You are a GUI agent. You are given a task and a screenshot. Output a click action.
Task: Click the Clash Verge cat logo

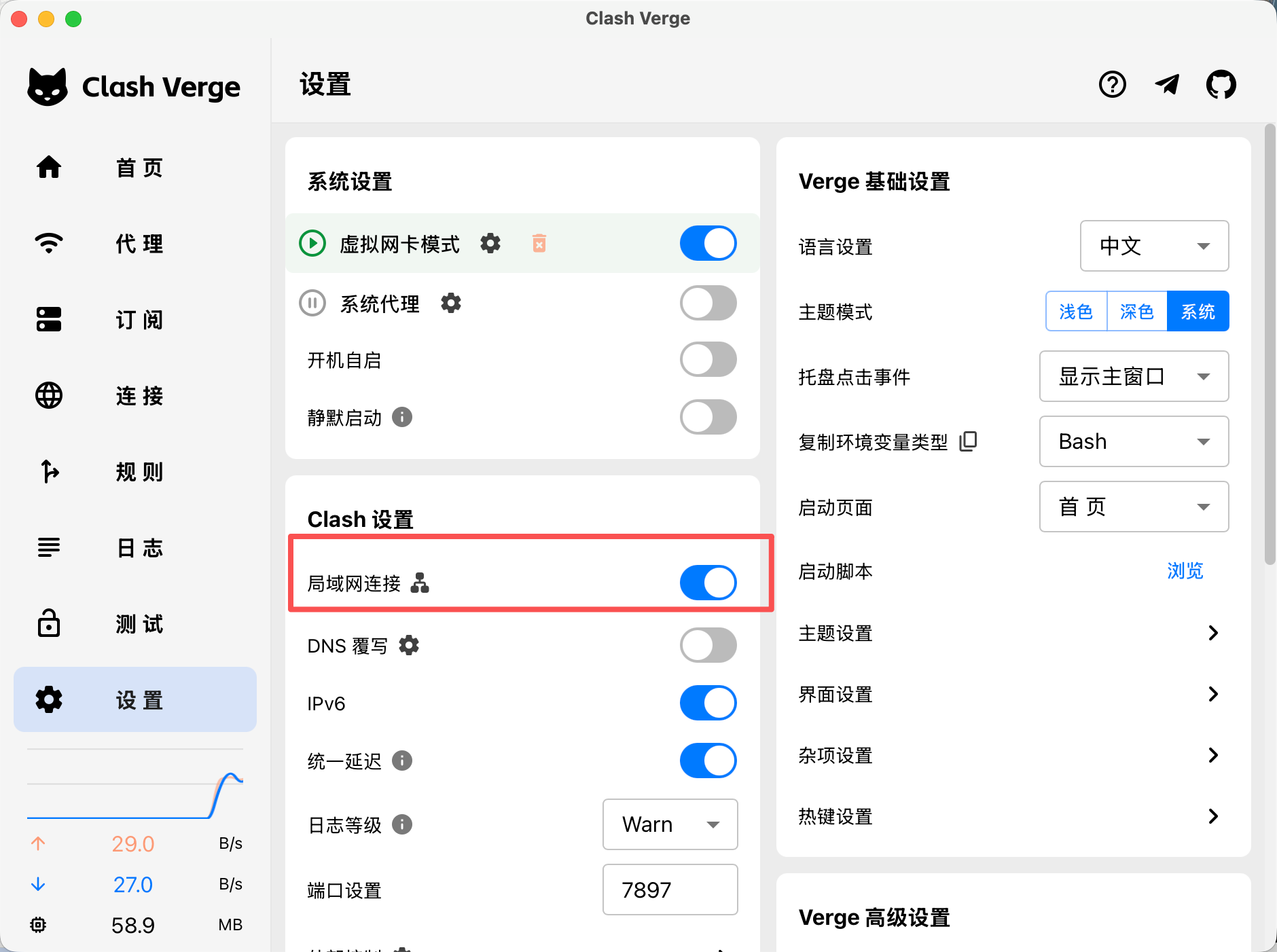(48, 86)
